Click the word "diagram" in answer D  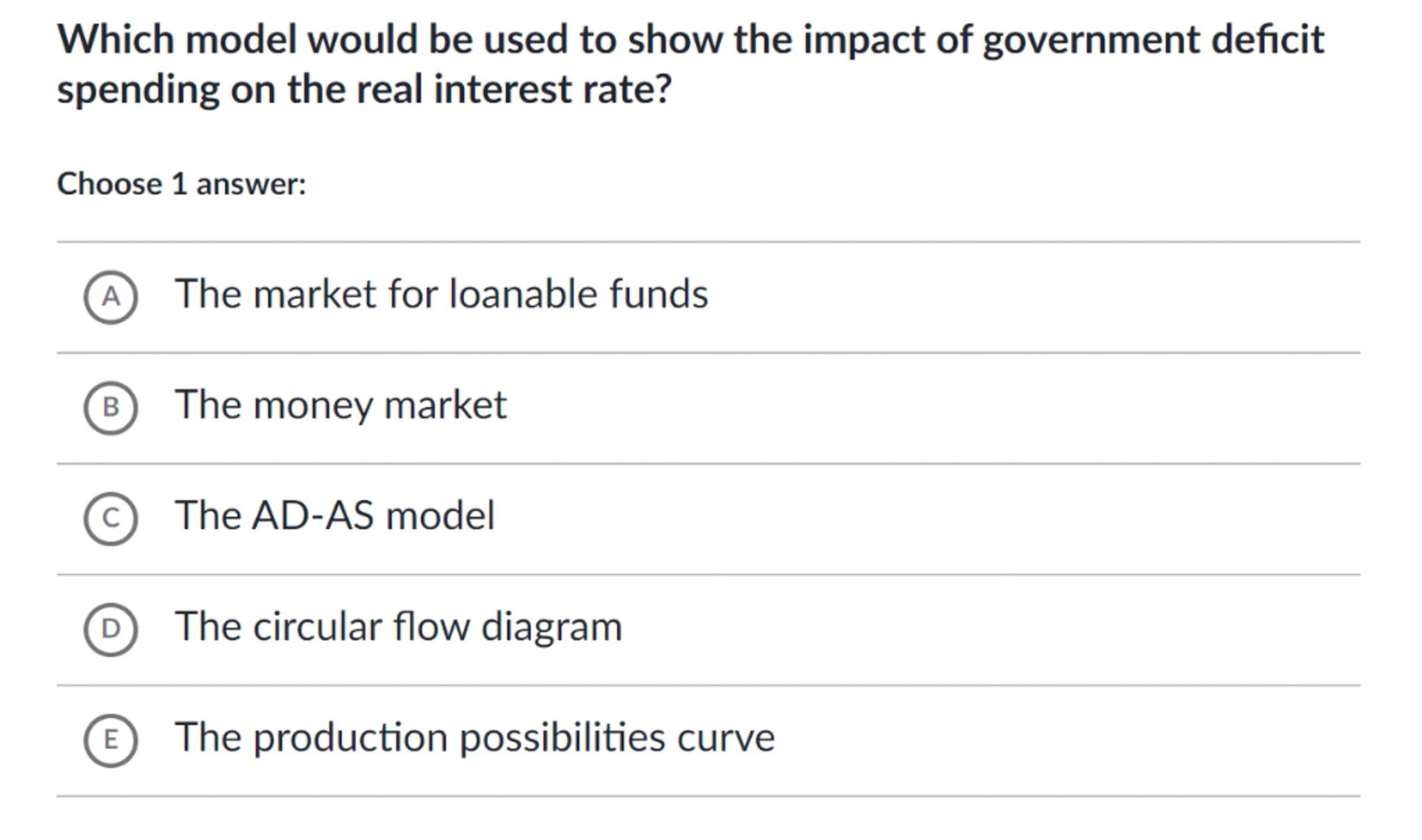(x=551, y=627)
